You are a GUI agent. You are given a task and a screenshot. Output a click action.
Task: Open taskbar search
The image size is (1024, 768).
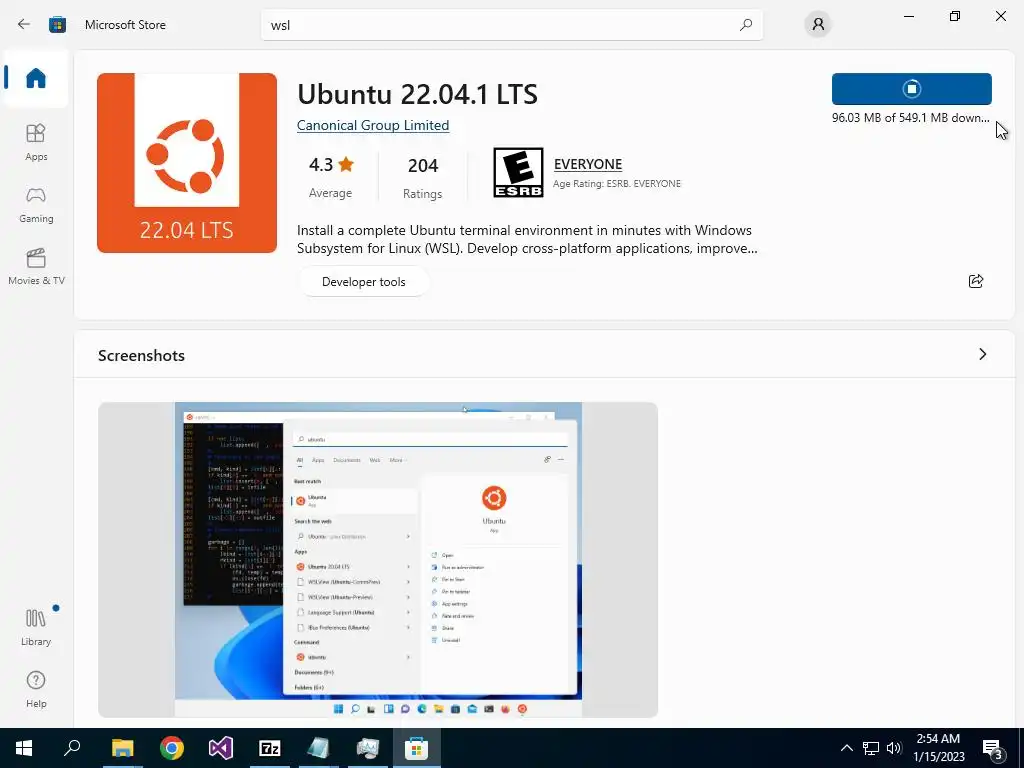click(72, 748)
